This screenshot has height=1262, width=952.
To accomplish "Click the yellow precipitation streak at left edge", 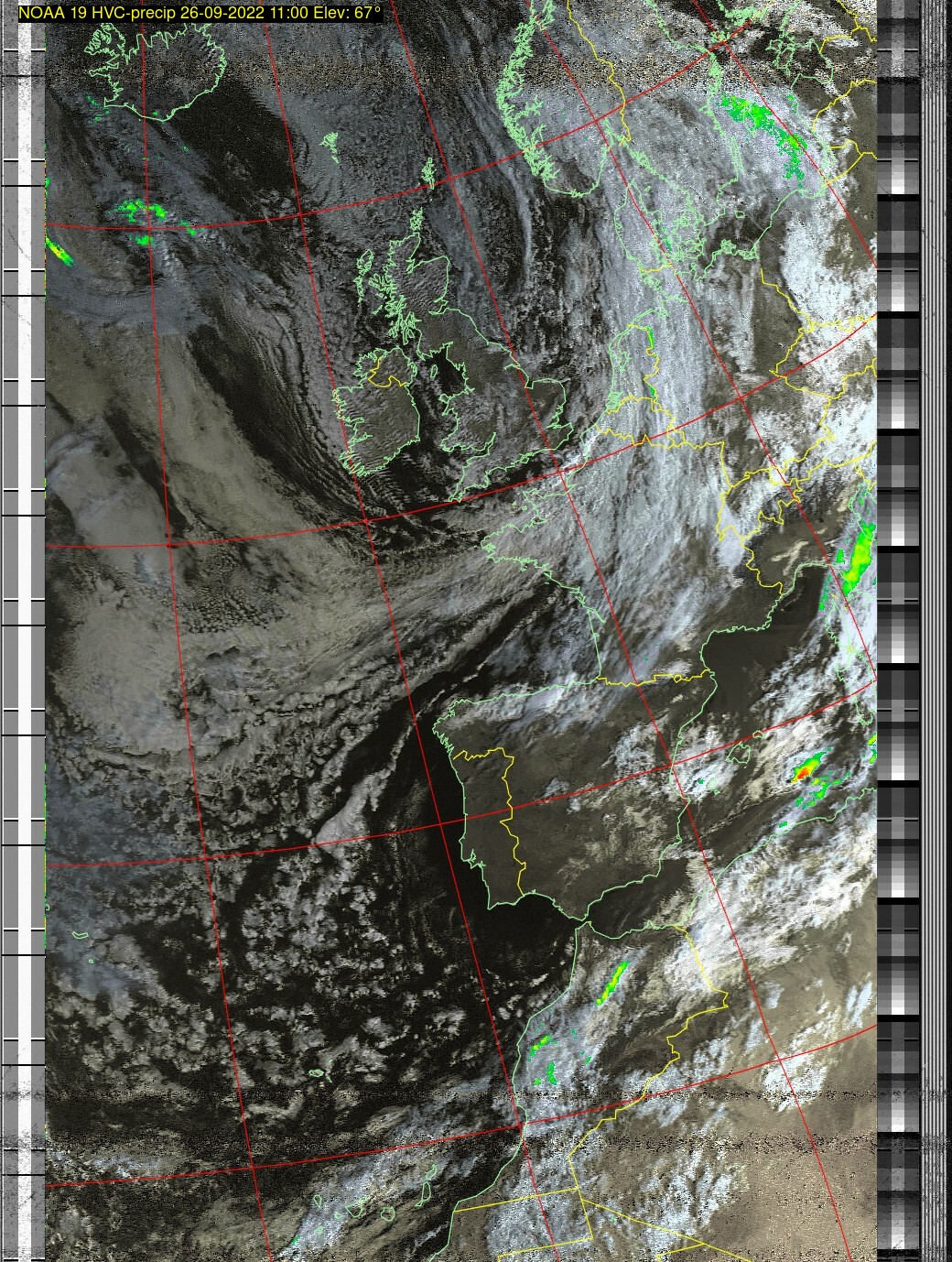I will [x=59, y=250].
